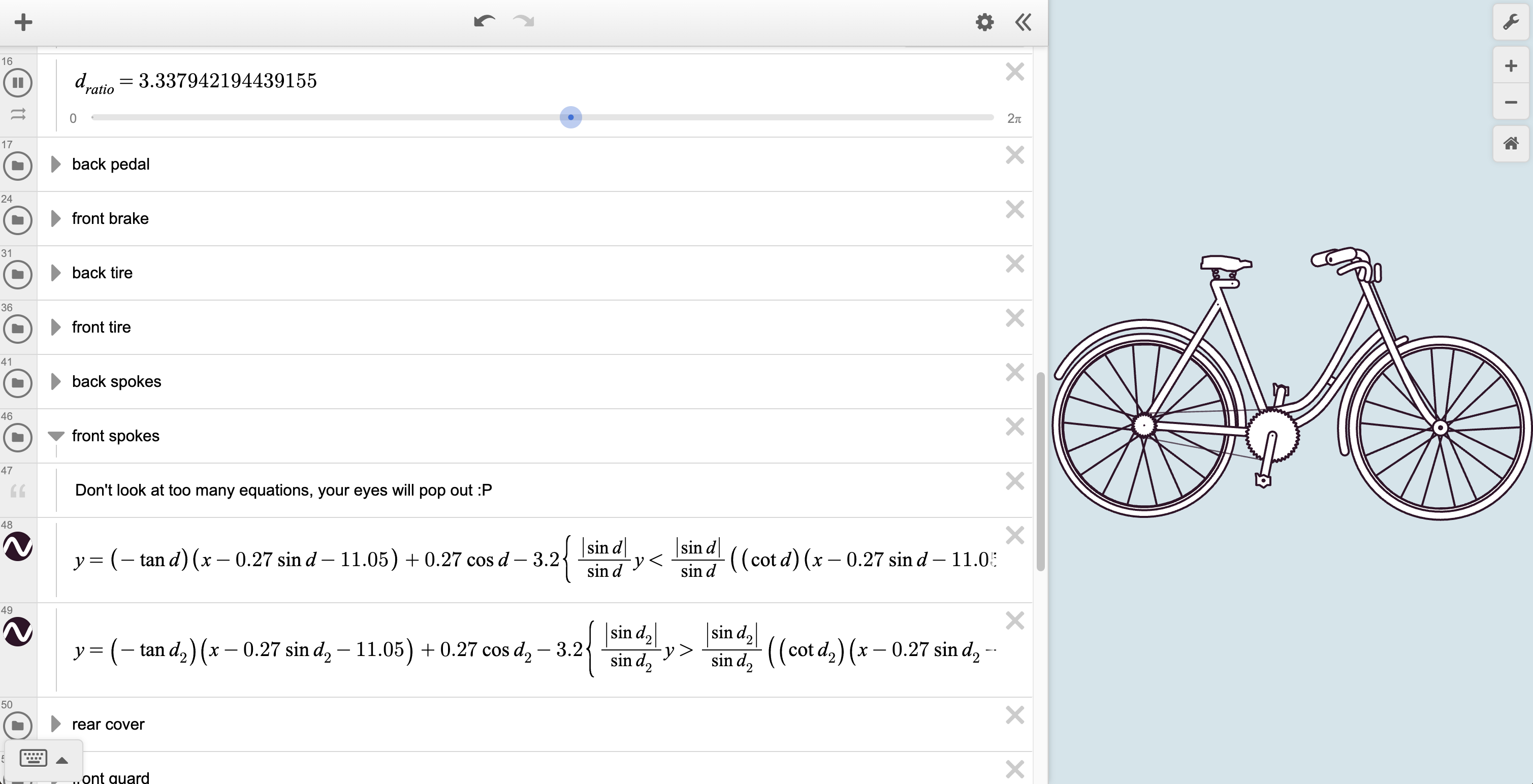Toggle back tire folder visibility
This screenshot has height=784, width=1533.
18,274
